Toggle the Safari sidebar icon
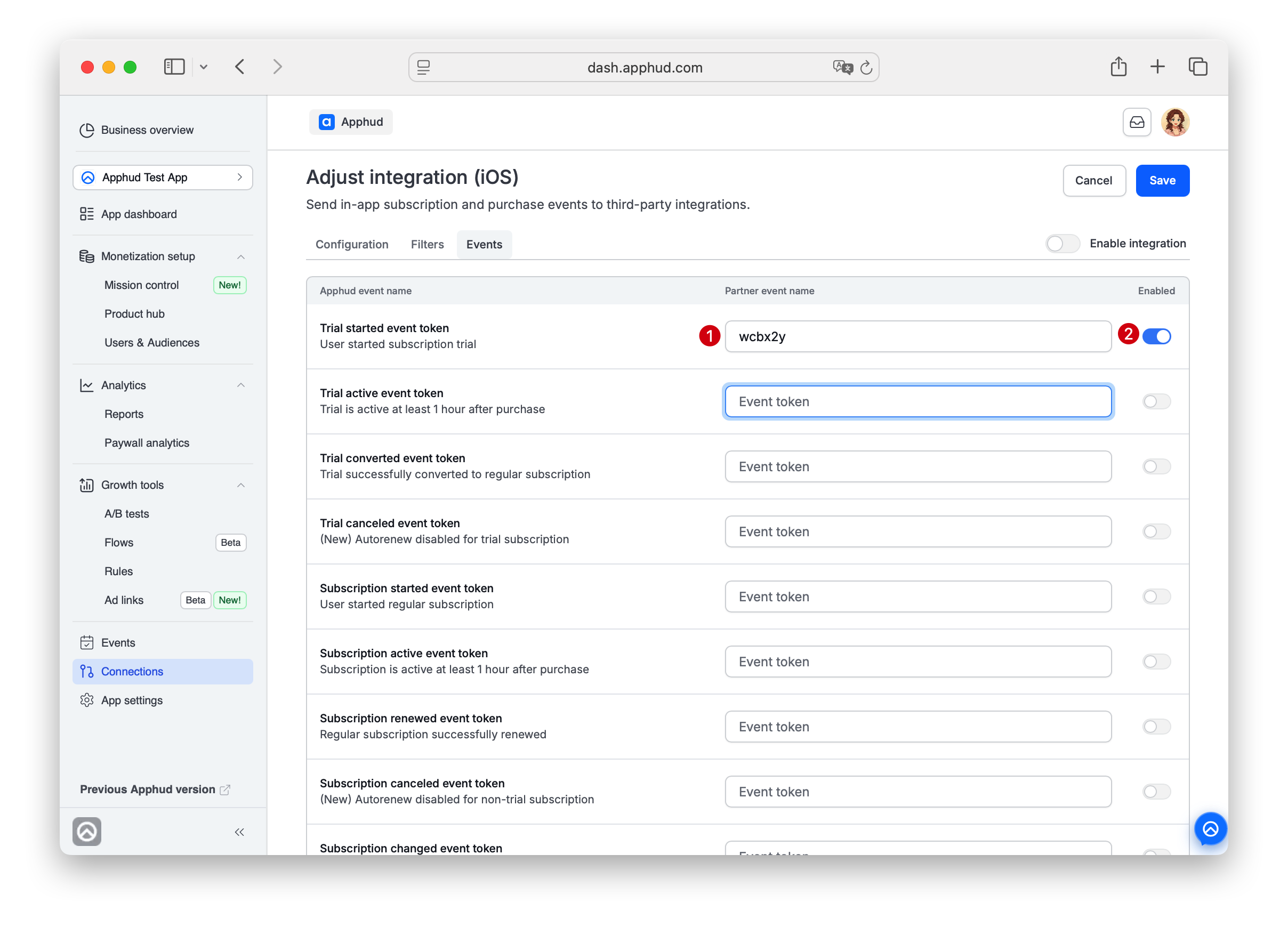 174,67
